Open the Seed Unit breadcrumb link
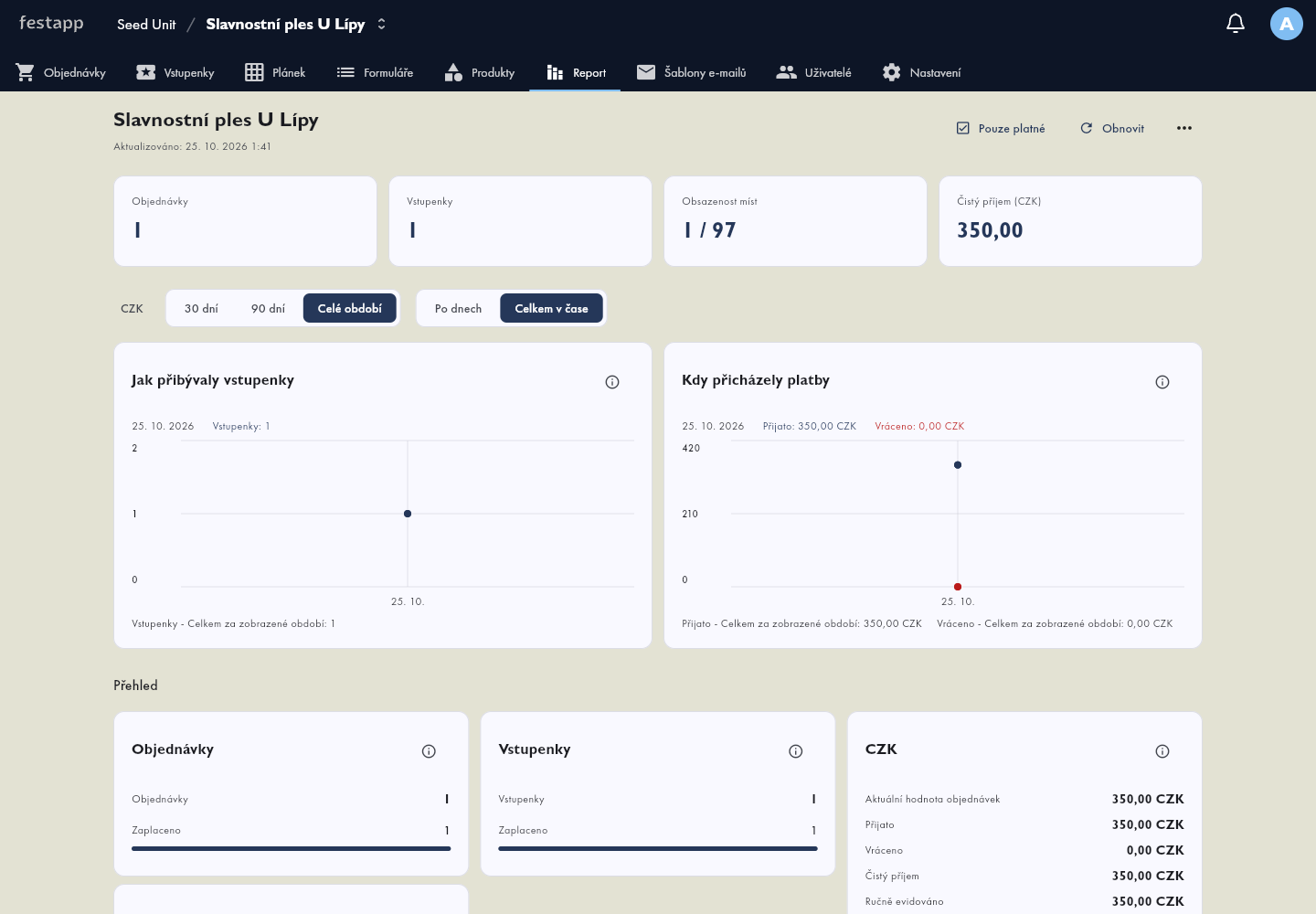 [x=146, y=25]
